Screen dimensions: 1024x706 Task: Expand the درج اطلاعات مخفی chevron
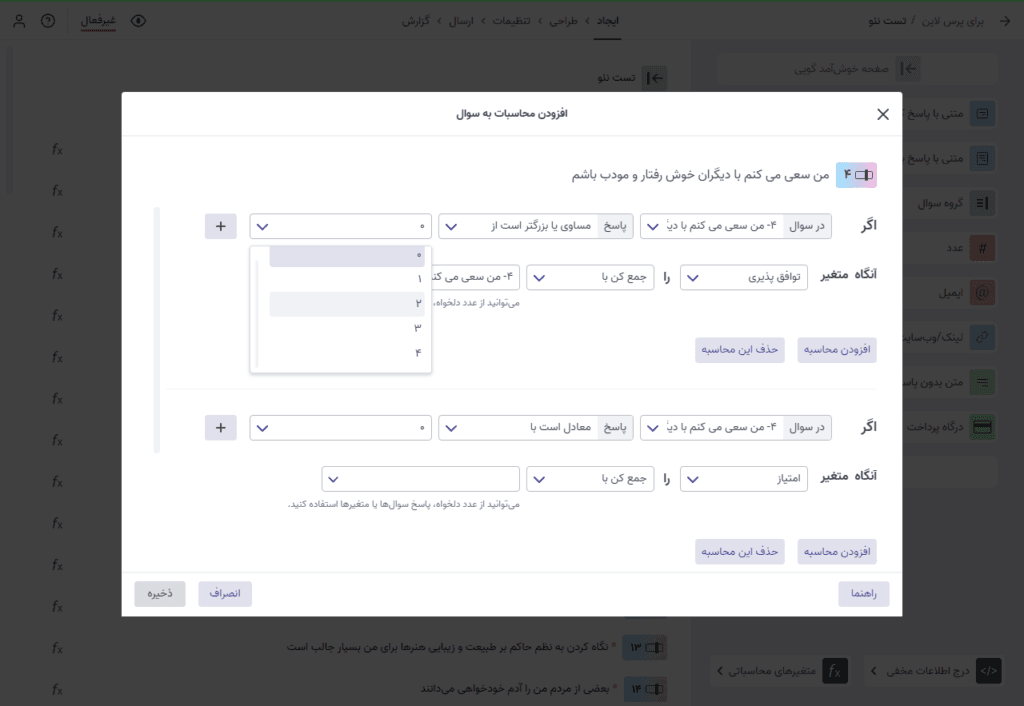click(x=874, y=671)
